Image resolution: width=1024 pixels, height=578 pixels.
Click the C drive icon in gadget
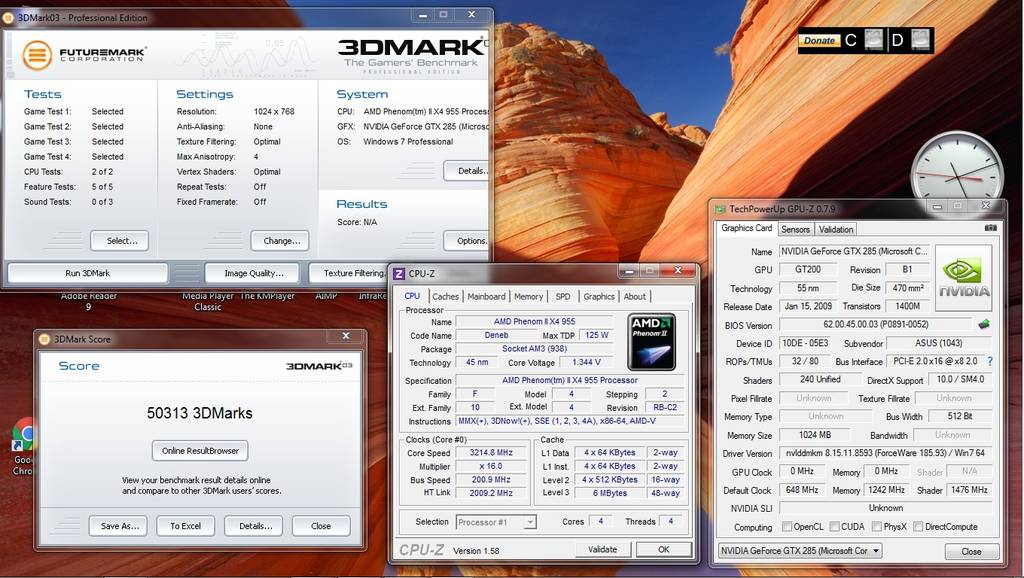click(x=874, y=40)
